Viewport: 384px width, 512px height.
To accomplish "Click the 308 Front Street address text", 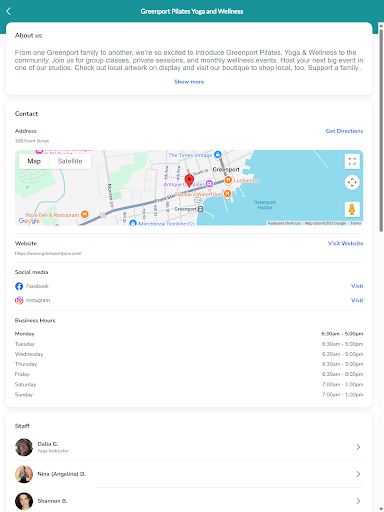I will click(32, 141).
